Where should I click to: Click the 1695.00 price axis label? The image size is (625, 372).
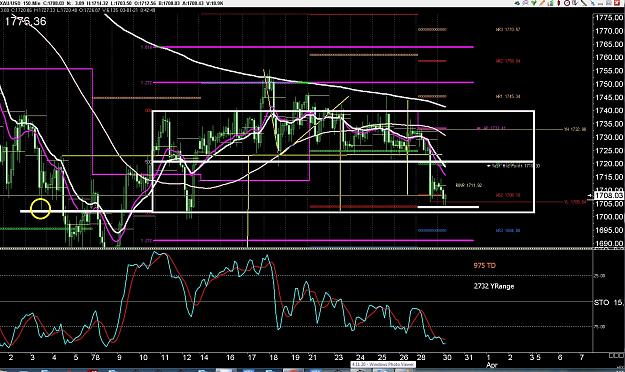click(609, 230)
